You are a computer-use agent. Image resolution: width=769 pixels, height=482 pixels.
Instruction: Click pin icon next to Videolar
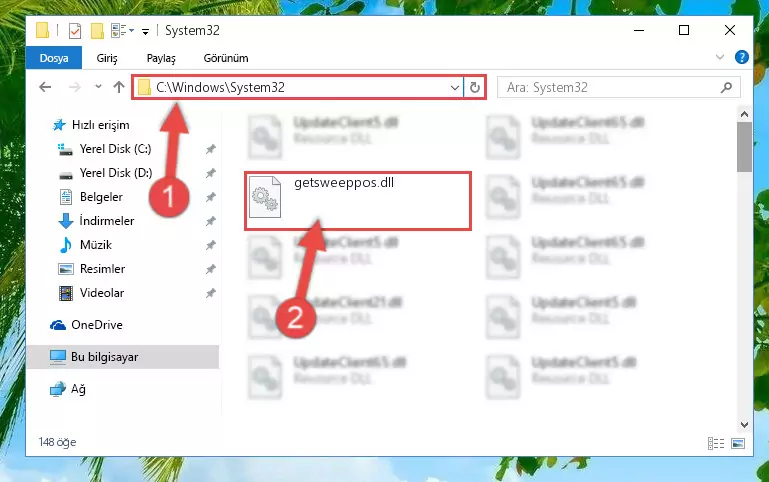210,293
